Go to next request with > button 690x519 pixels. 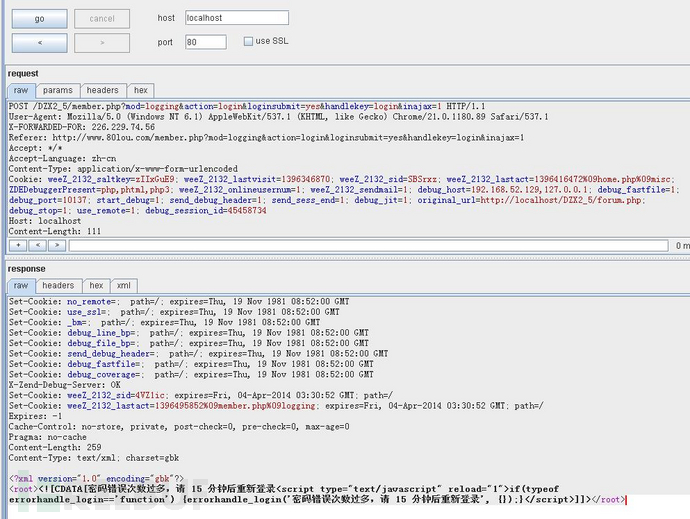102,43
